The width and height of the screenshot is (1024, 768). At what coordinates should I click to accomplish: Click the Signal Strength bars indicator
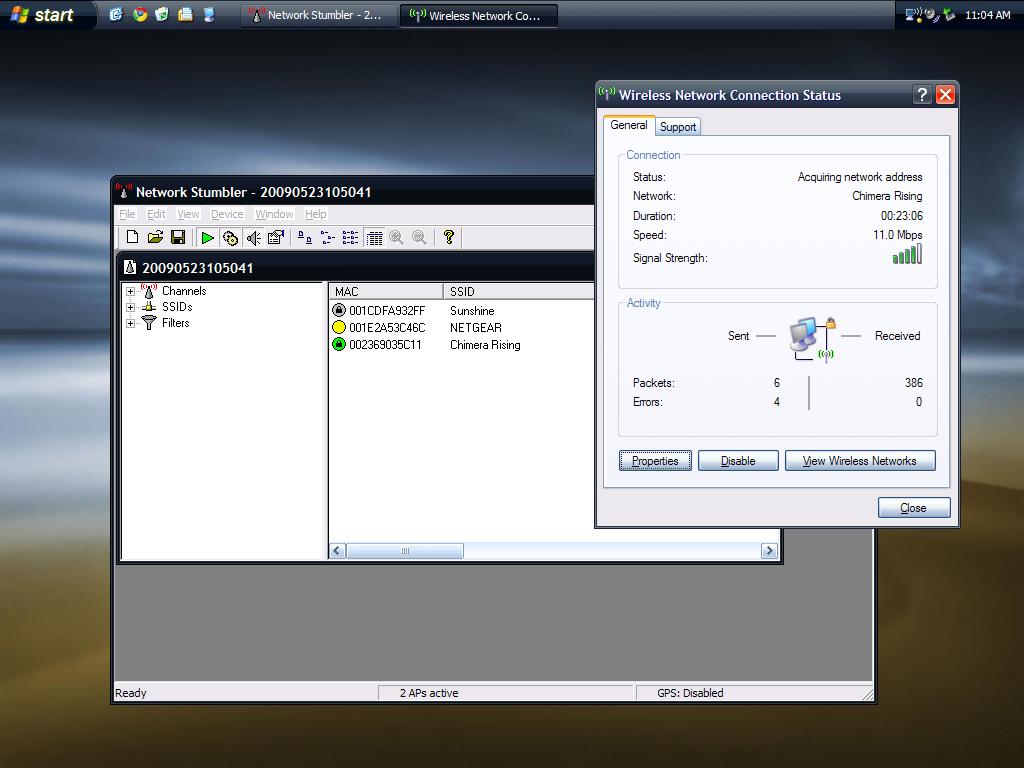[907, 255]
